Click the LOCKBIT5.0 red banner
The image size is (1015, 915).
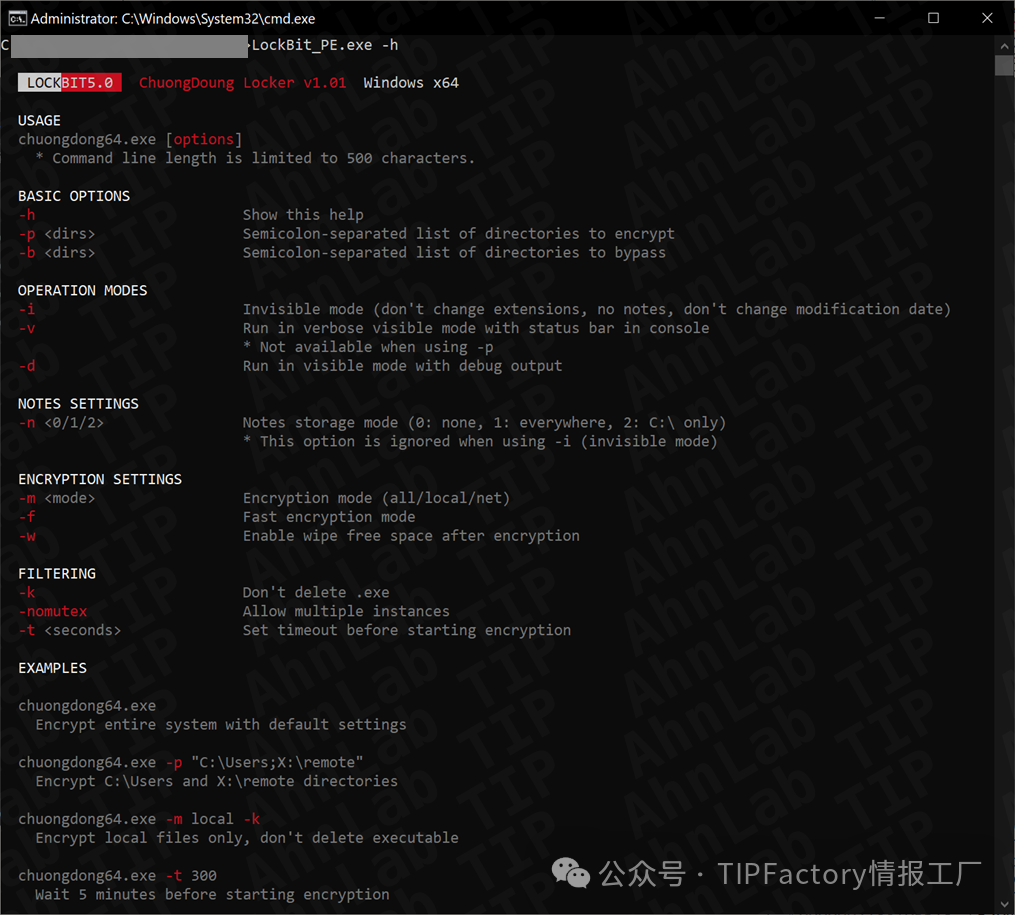pyautogui.click(x=69, y=83)
